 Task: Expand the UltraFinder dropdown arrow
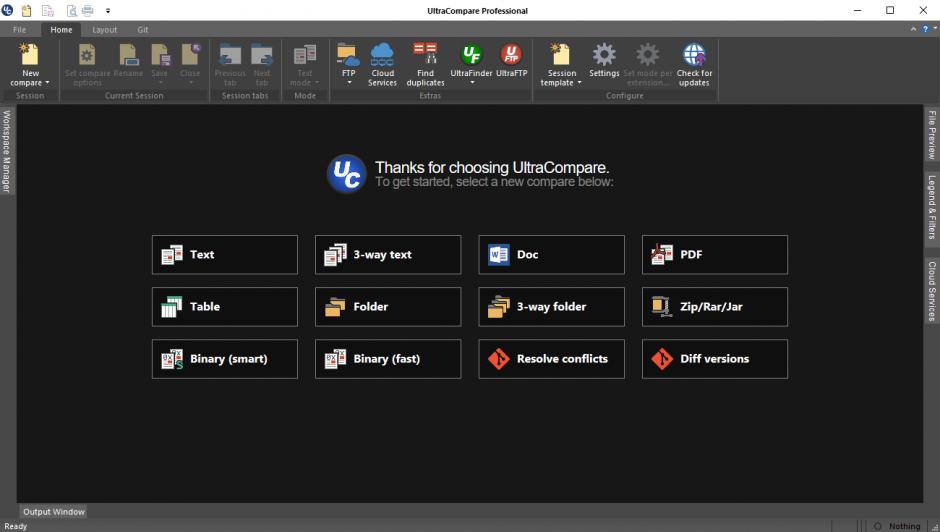[x=472, y=83]
